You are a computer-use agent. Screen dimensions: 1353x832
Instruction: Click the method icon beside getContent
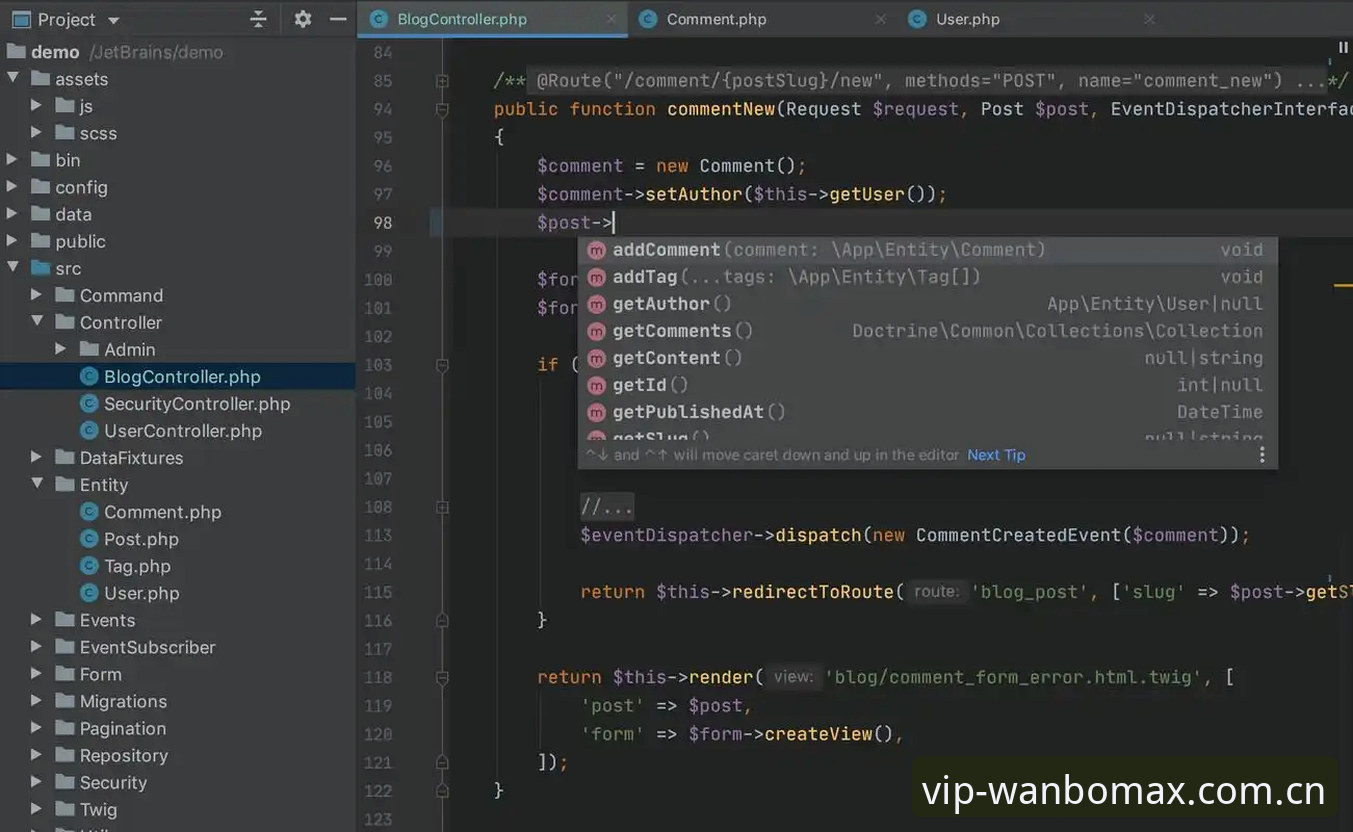click(596, 357)
